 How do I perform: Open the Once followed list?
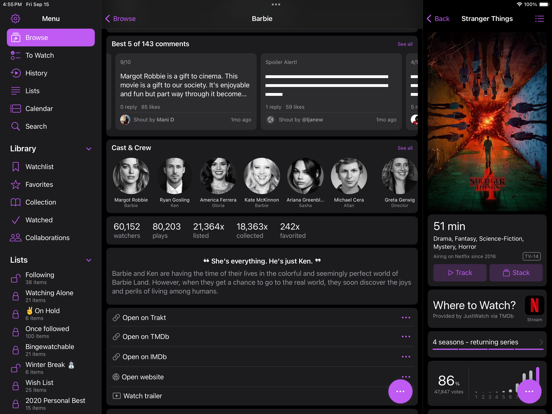pos(51,332)
